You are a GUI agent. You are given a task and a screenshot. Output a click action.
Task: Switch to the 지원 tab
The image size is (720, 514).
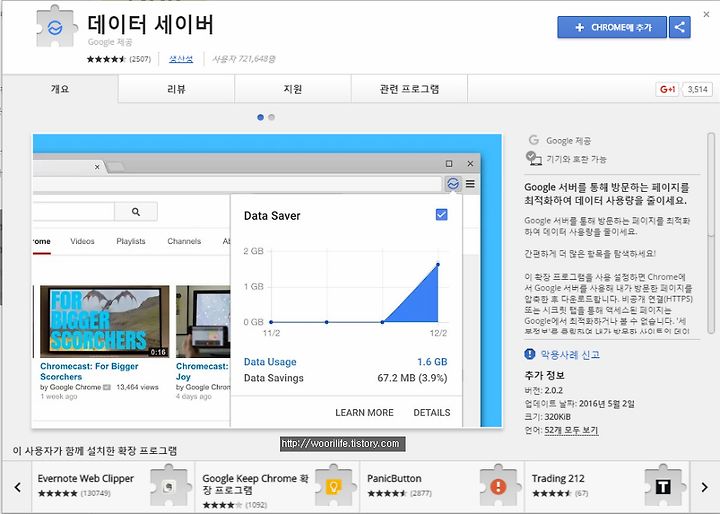pos(293,89)
